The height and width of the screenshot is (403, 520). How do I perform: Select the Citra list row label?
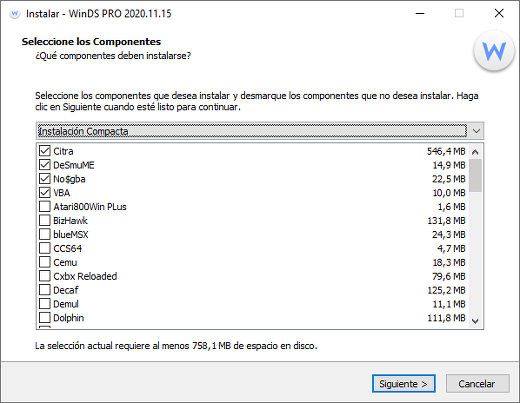click(63, 151)
